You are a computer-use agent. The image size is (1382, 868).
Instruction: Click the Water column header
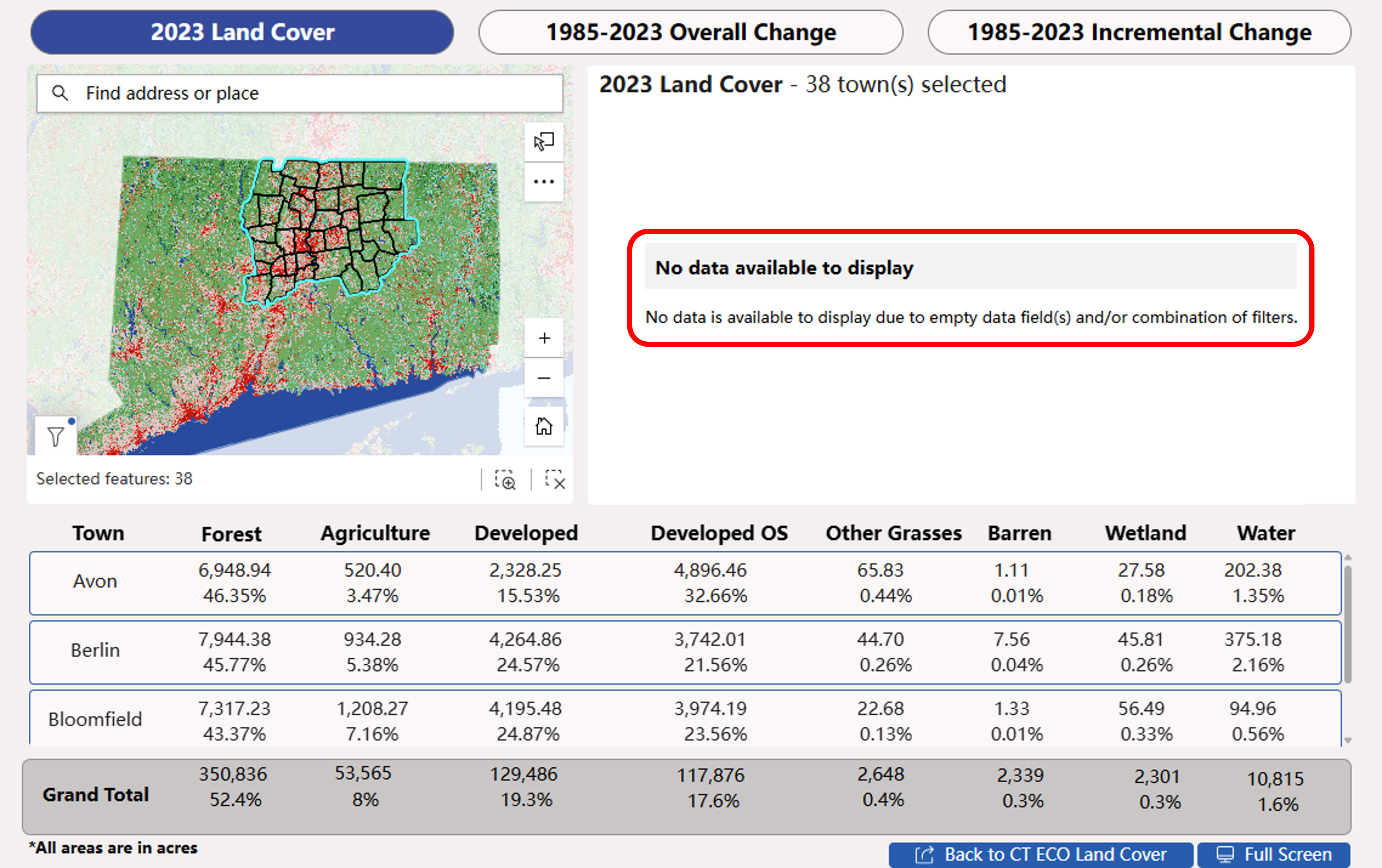point(1266,533)
